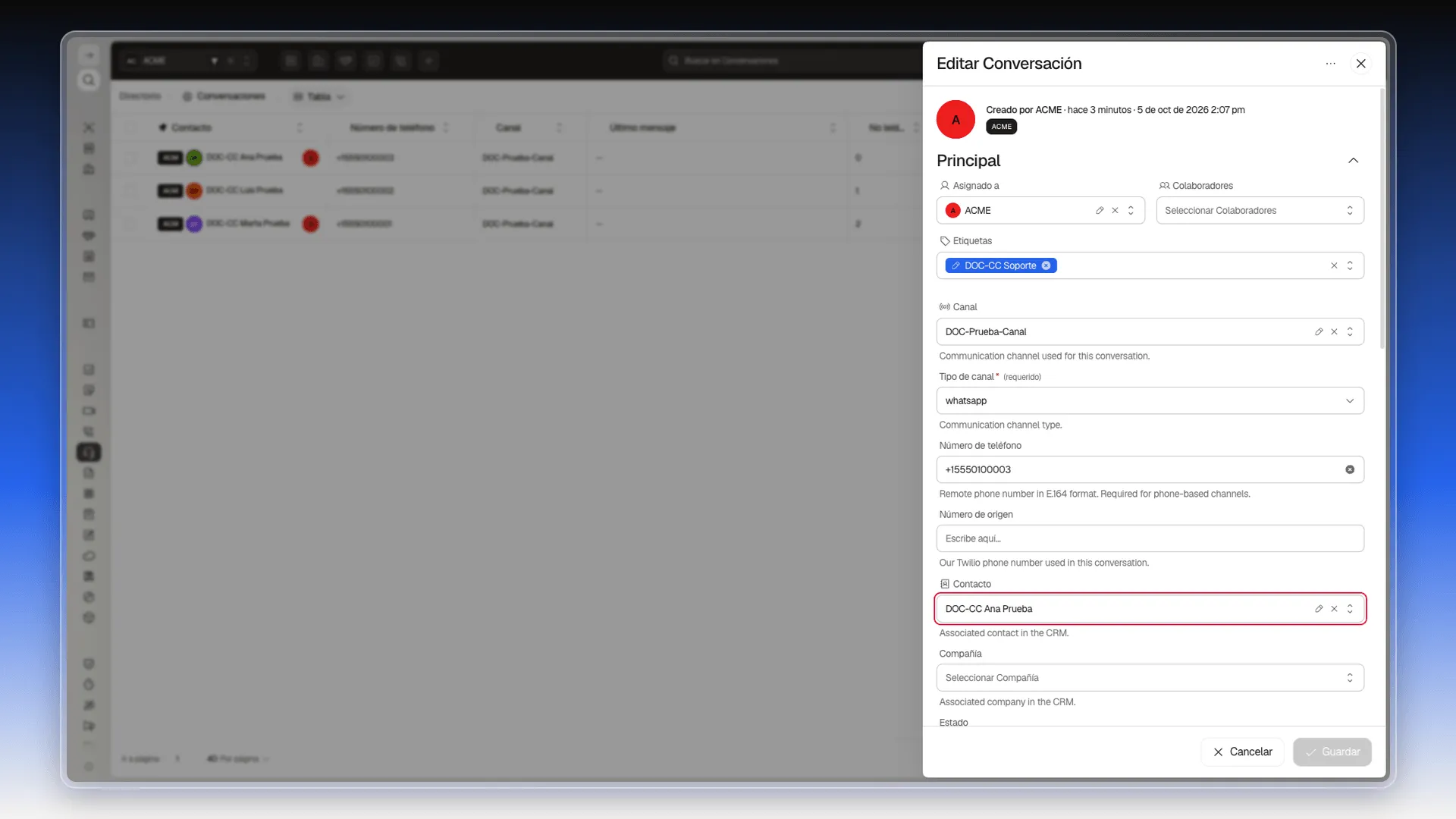Open the Seleccionar Compañía dropdown
1456x819 pixels.
(x=1150, y=678)
